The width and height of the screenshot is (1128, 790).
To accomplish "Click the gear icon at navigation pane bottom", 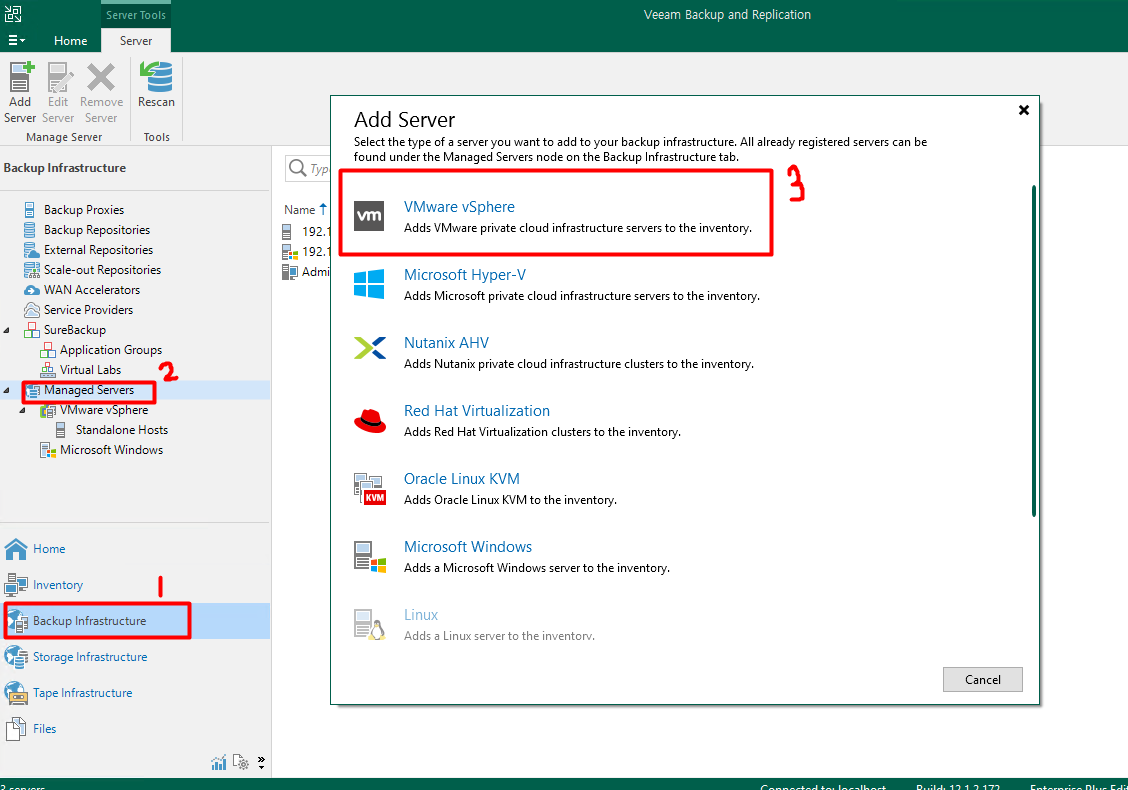I will pos(241,763).
